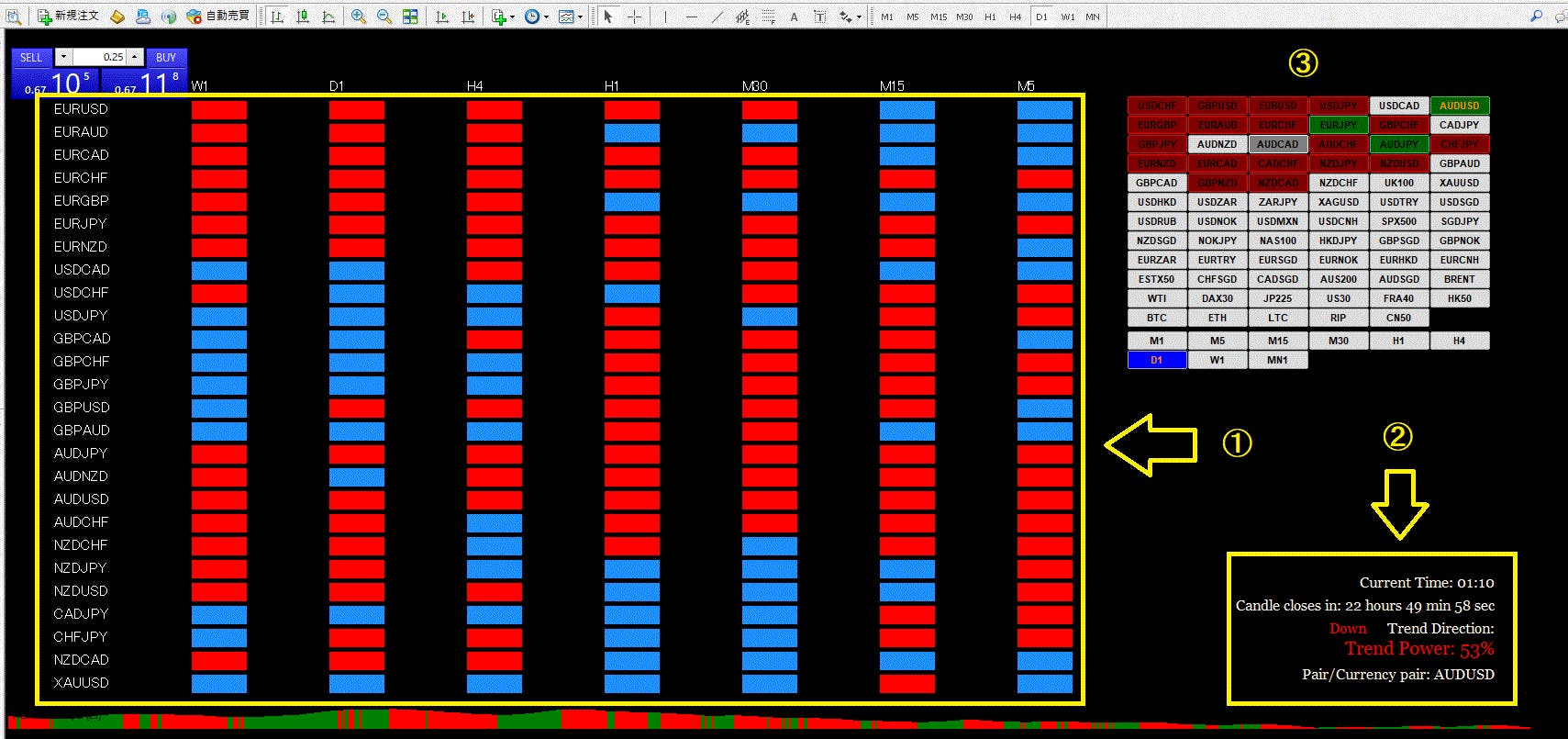This screenshot has width=1568, height=739.
Task: Click EURUSD's W1 red trend block
Action: pos(218,109)
